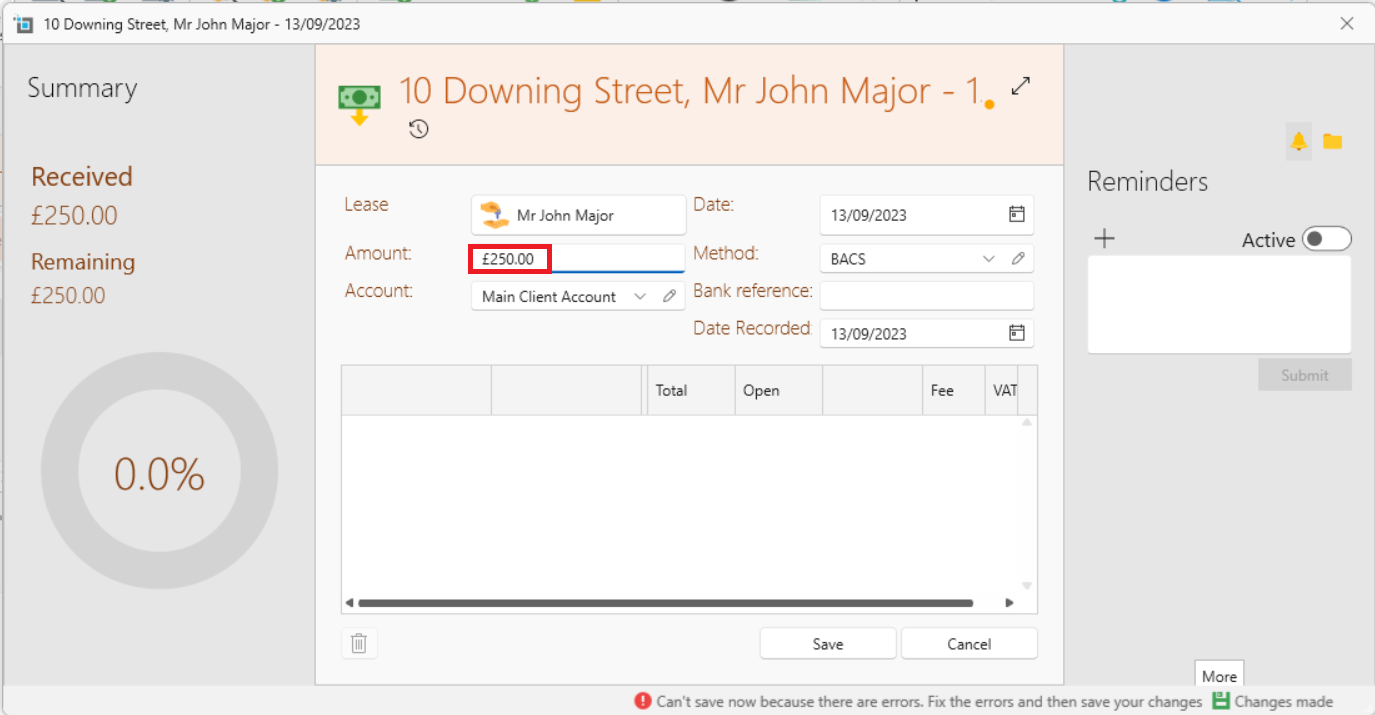Open the reminders bell icon
This screenshot has height=715, width=1375.
pyautogui.click(x=1298, y=141)
